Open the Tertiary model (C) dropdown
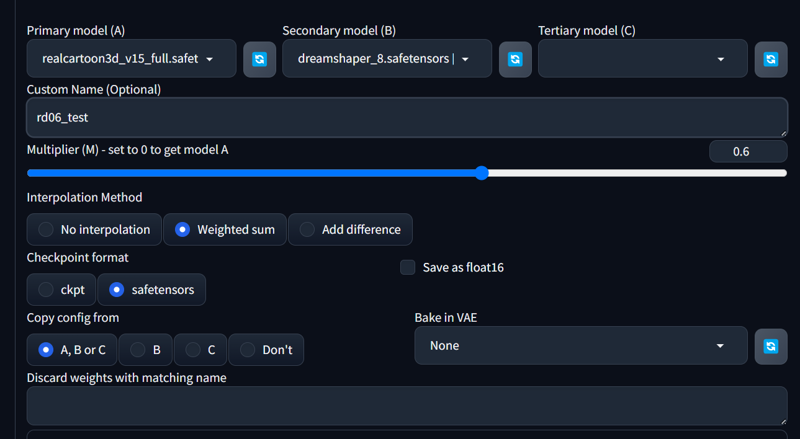 [x=643, y=59]
